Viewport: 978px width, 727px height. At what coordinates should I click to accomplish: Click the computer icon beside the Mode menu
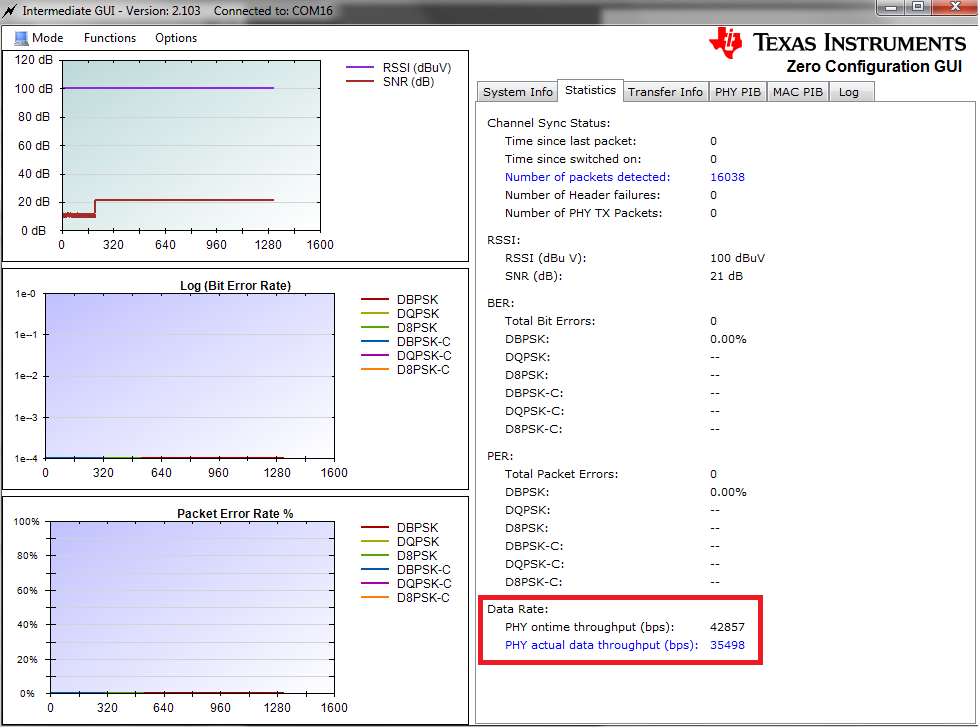click(21, 38)
